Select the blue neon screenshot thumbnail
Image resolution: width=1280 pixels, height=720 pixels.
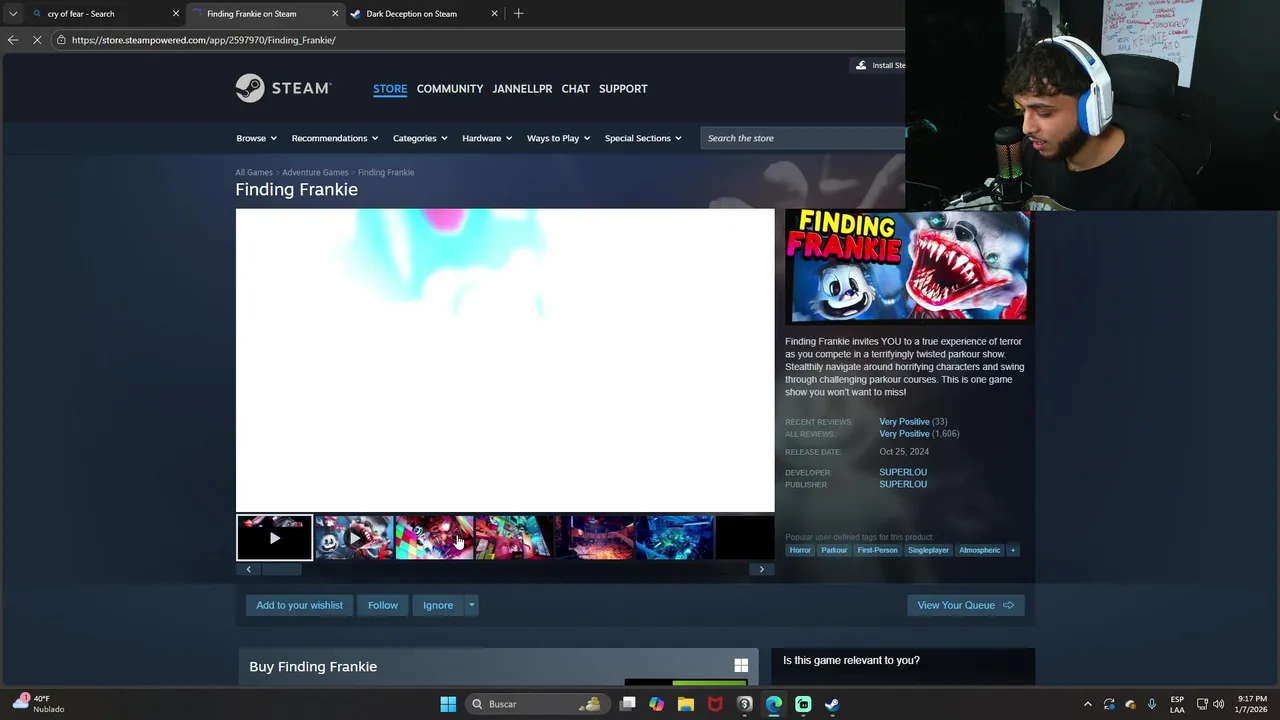click(674, 538)
